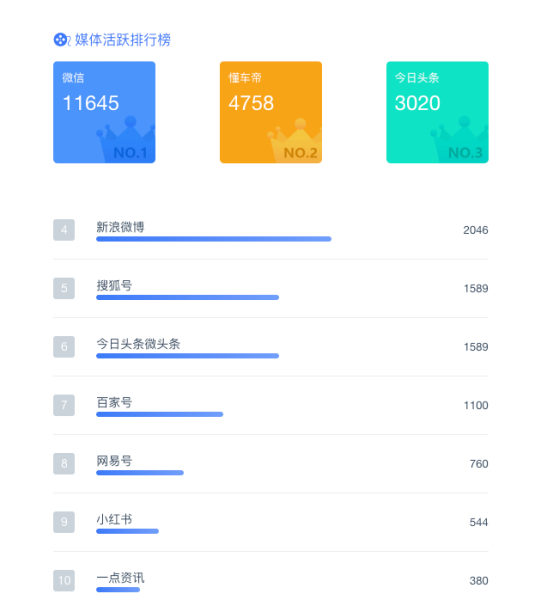Click the rank 7 badge icon
Image resolution: width=554 pixels, height=606 pixels.
click(x=64, y=405)
